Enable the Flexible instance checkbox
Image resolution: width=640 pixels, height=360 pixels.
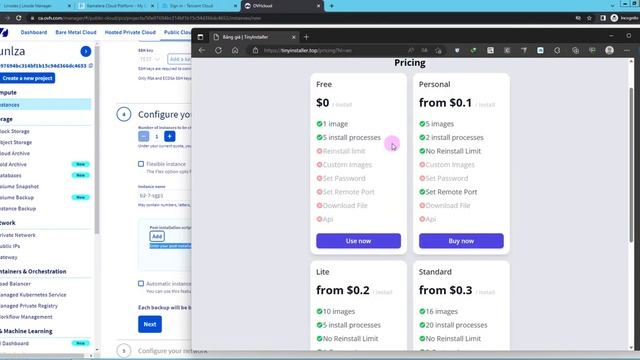tap(141, 164)
